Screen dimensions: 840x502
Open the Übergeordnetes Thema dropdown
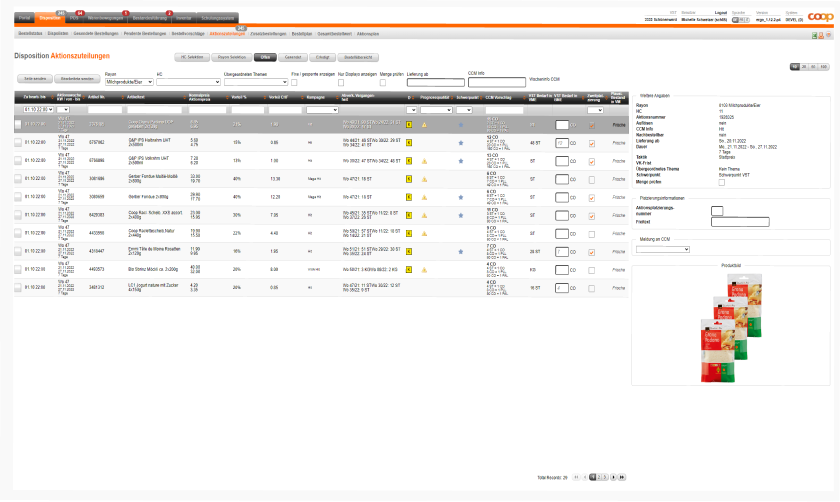click(x=256, y=82)
